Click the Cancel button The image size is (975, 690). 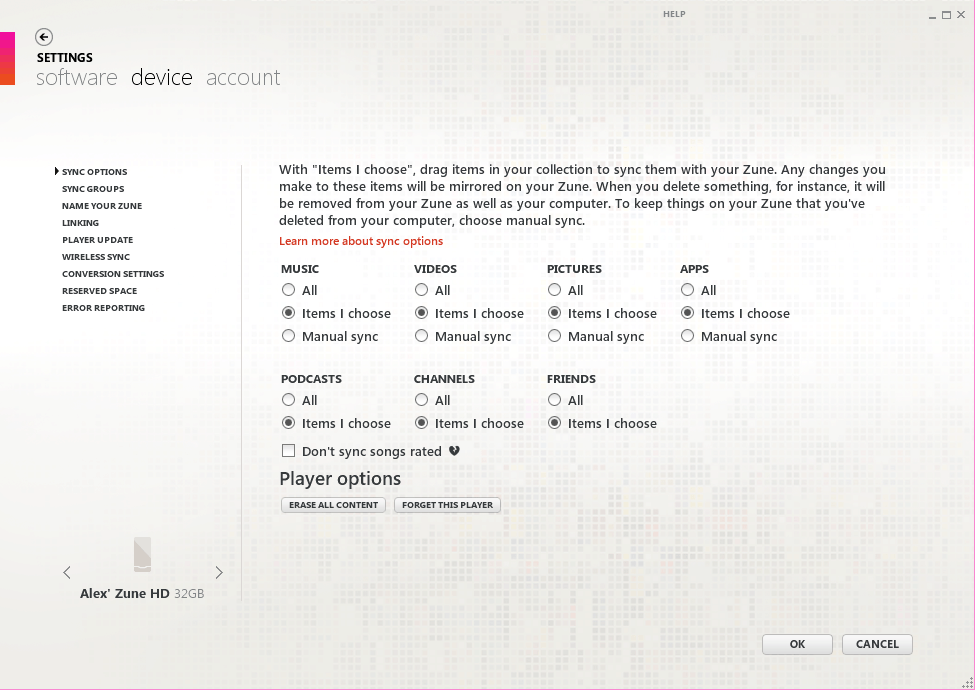[877, 644]
